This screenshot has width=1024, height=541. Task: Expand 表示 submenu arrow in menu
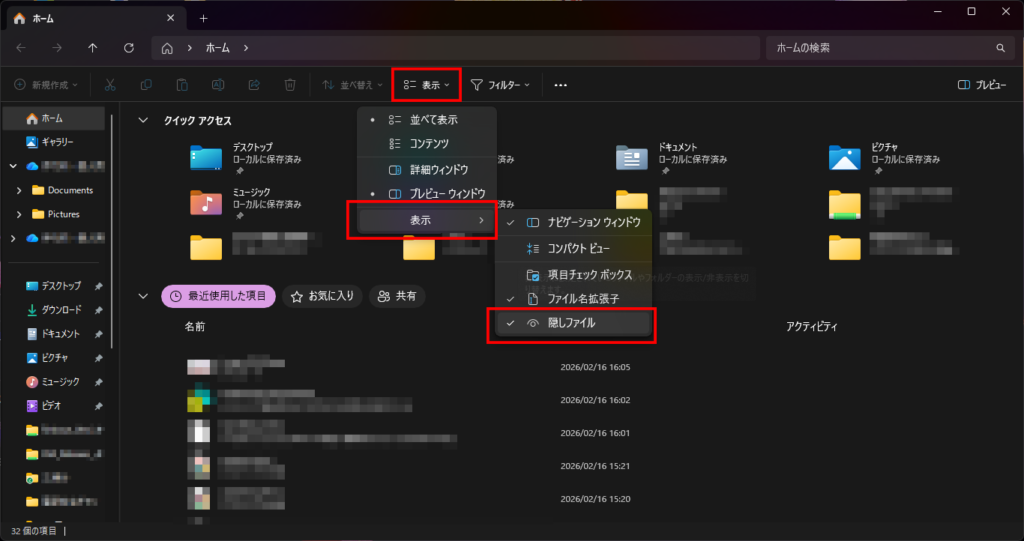click(481, 221)
